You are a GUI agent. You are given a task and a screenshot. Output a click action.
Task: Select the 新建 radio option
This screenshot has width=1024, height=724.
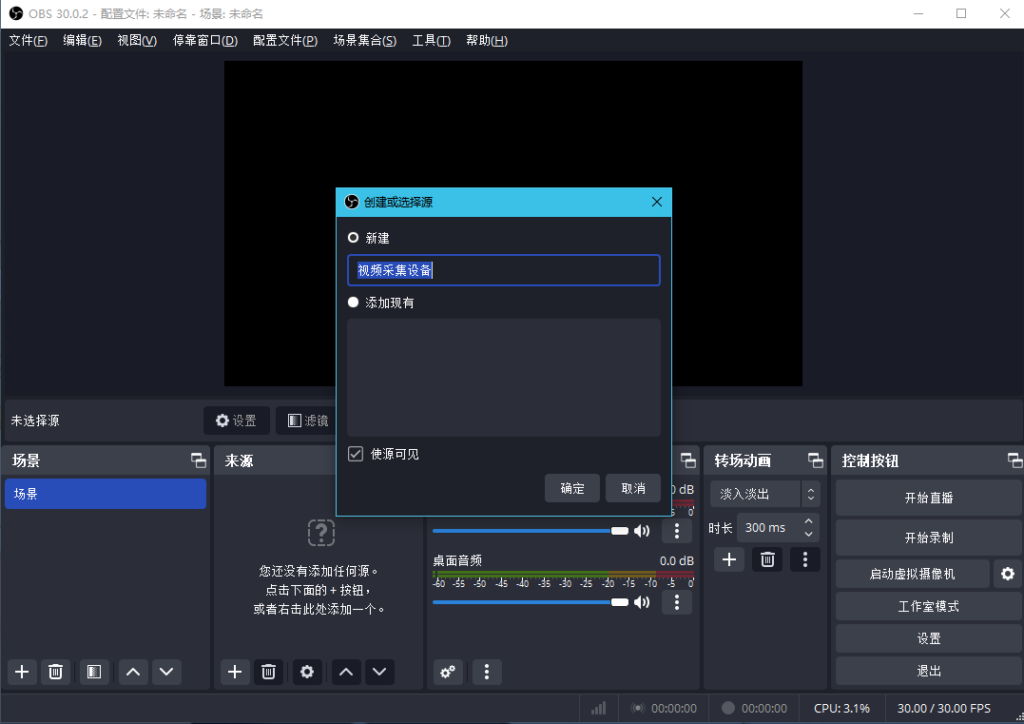(x=353, y=238)
